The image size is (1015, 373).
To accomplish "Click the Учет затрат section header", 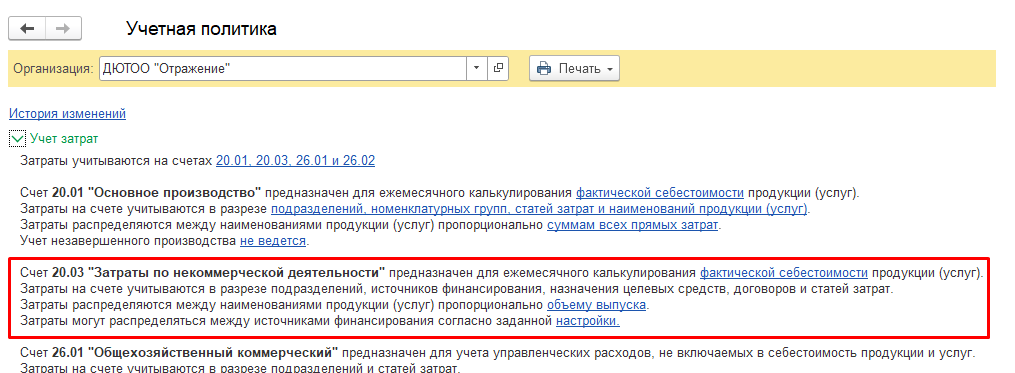I will point(64,139).
